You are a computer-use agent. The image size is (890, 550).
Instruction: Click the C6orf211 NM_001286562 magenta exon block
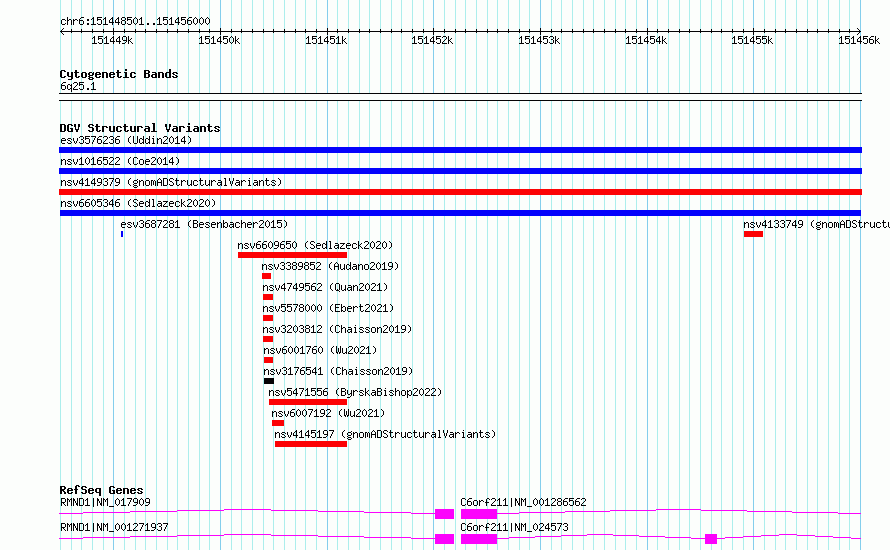479,514
